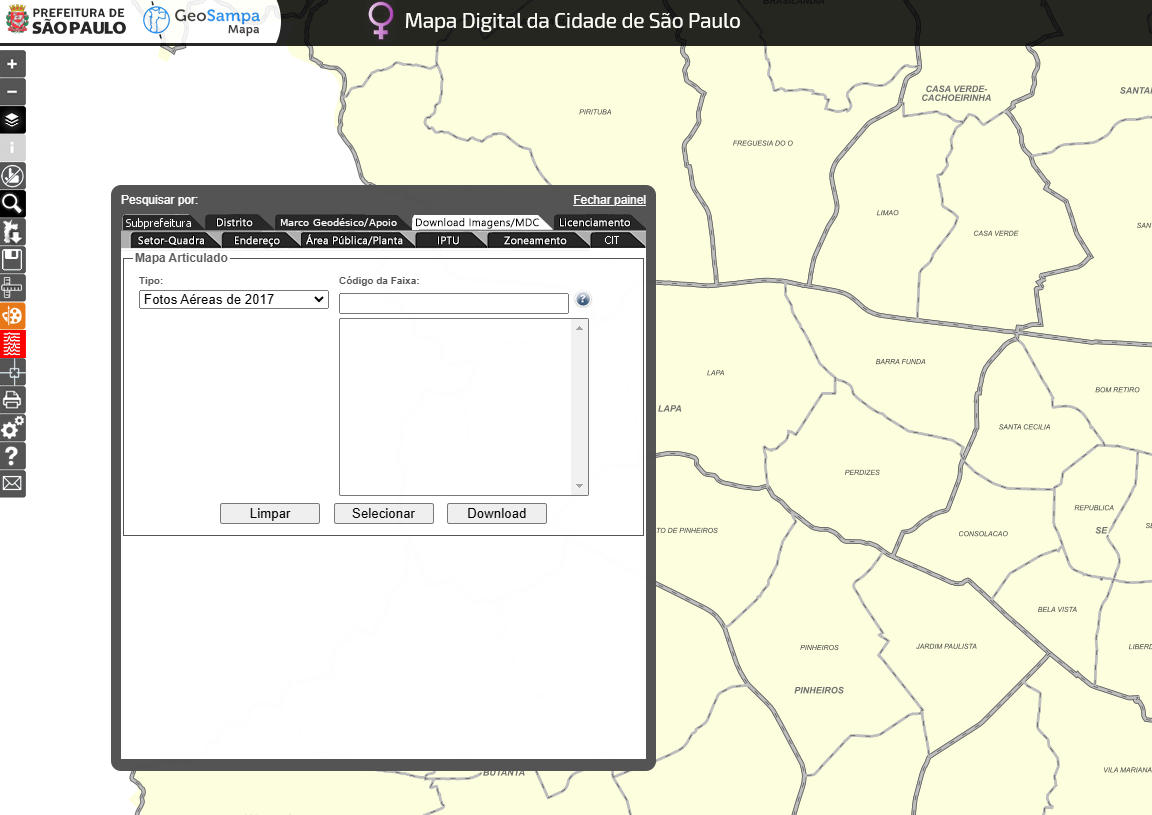Zoom out with the minus button
The height and width of the screenshot is (815, 1152).
coord(12,92)
